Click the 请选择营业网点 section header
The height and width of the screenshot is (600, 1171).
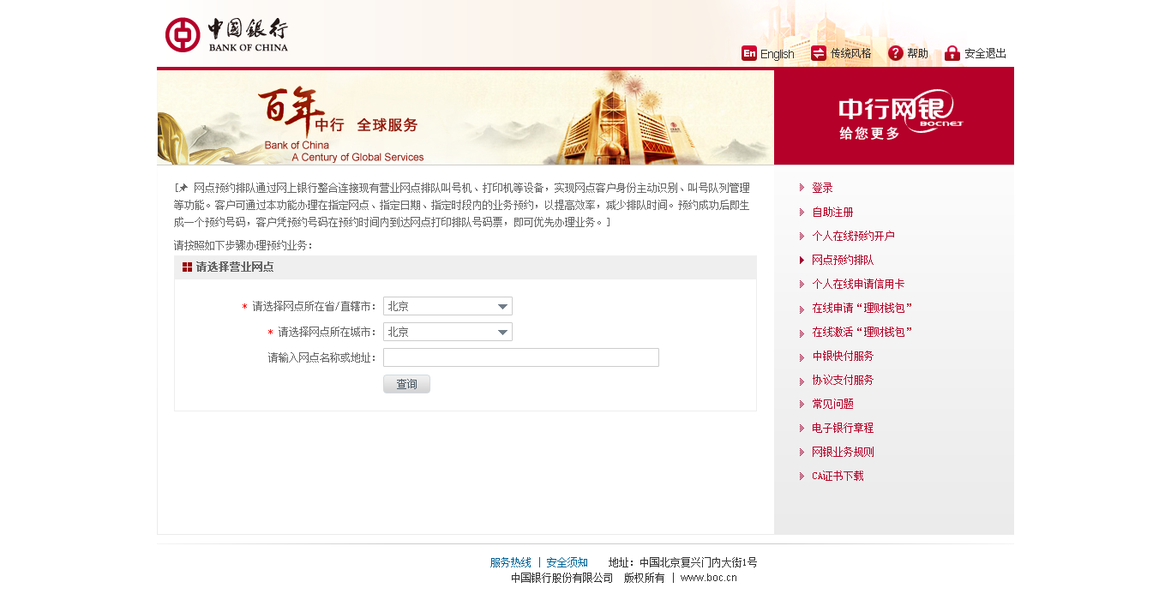(x=465, y=267)
